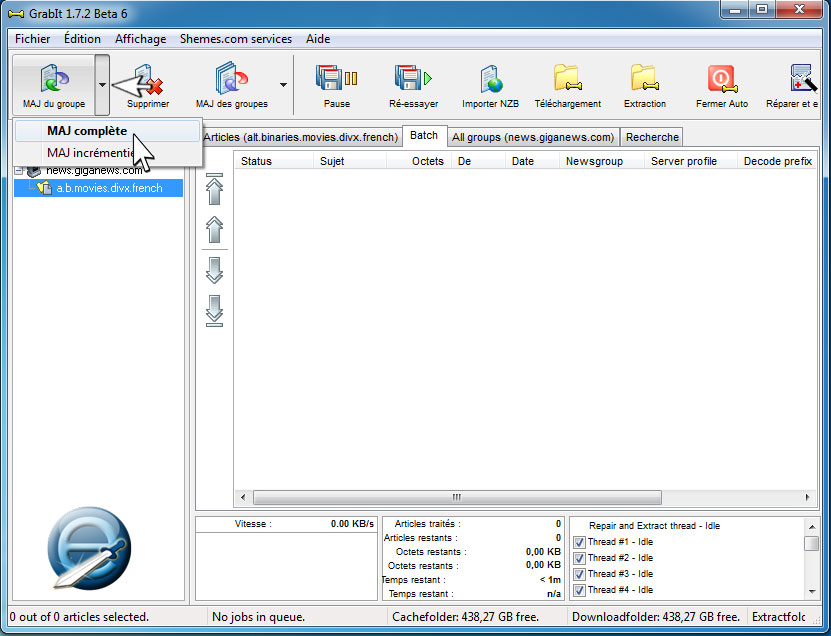Sort by the Newsgroup column header
Image resolution: width=831 pixels, height=636 pixels.
tap(602, 161)
